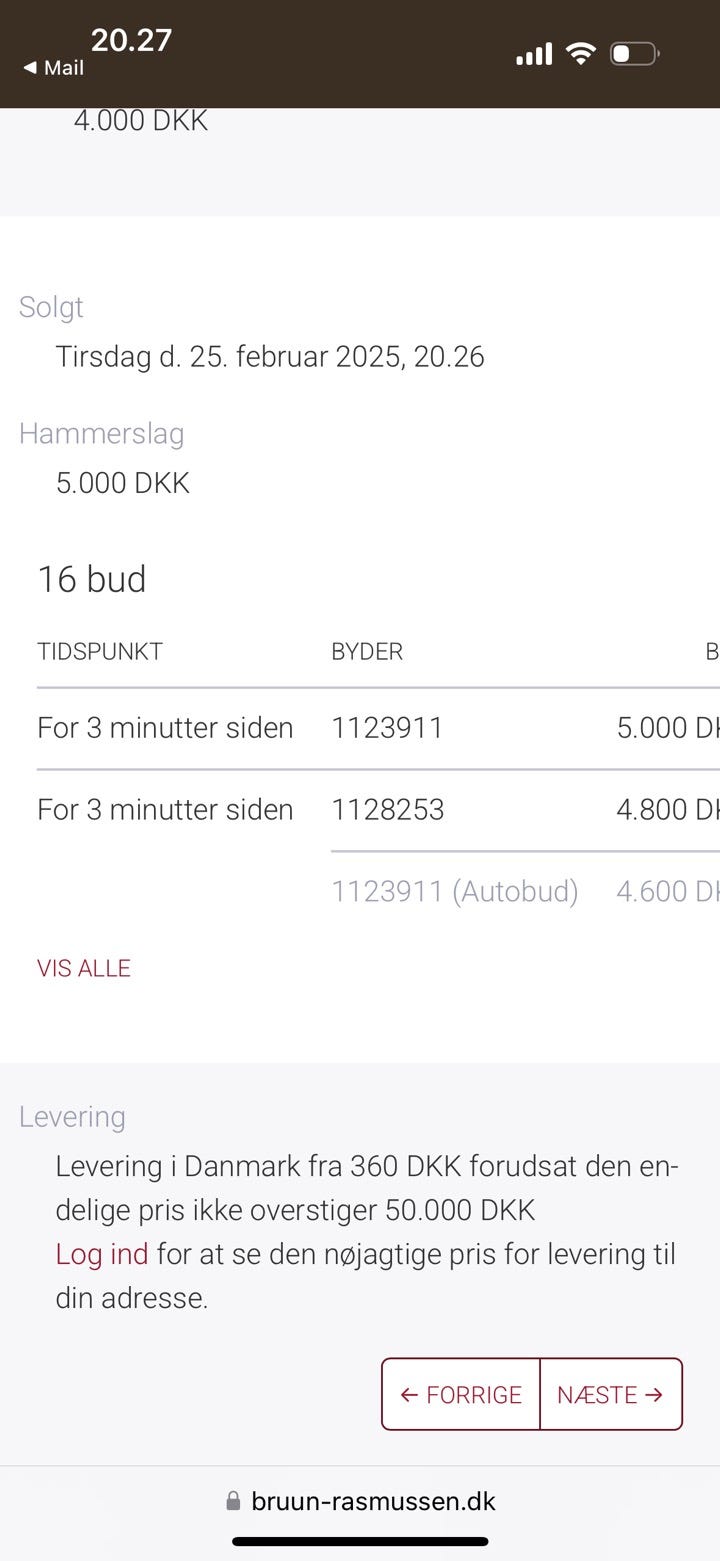Viewport: 720px width, 1561px height.
Task: Tap the cellular signal bars icon
Action: pos(534,54)
